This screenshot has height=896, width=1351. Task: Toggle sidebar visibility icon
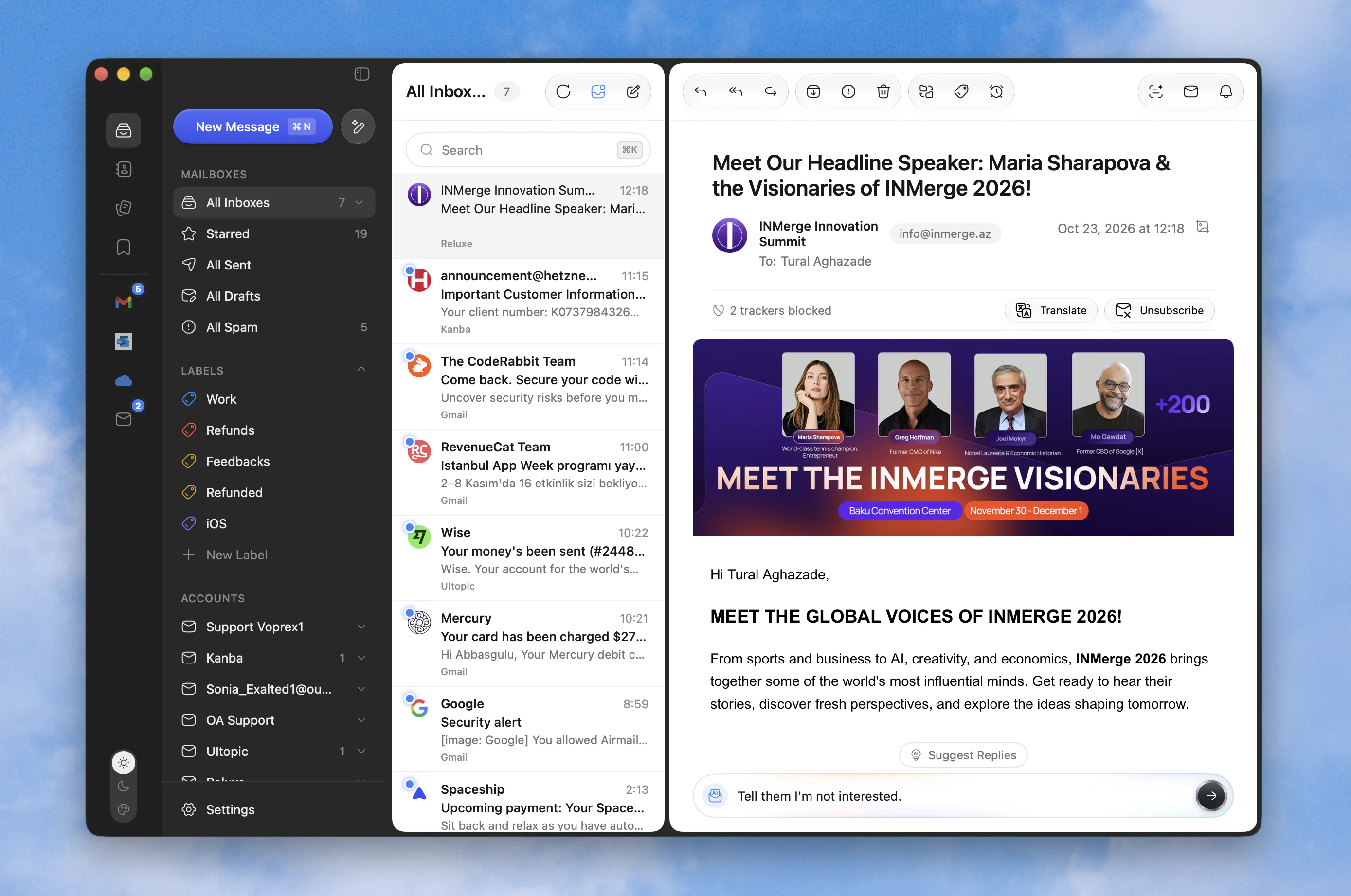click(362, 74)
